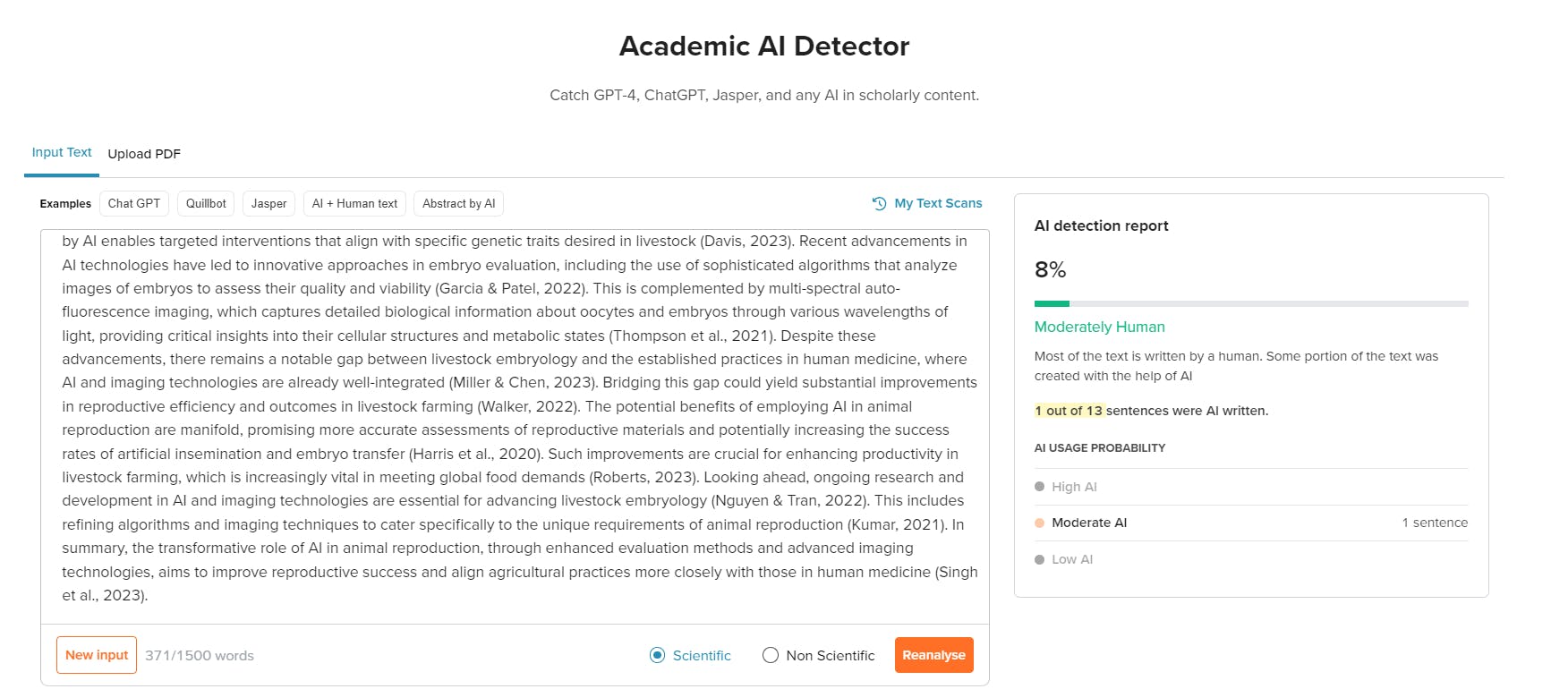Click the Low AI gray dot indicator
Viewport: 1568px width, 689px height.
(x=1039, y=559)
